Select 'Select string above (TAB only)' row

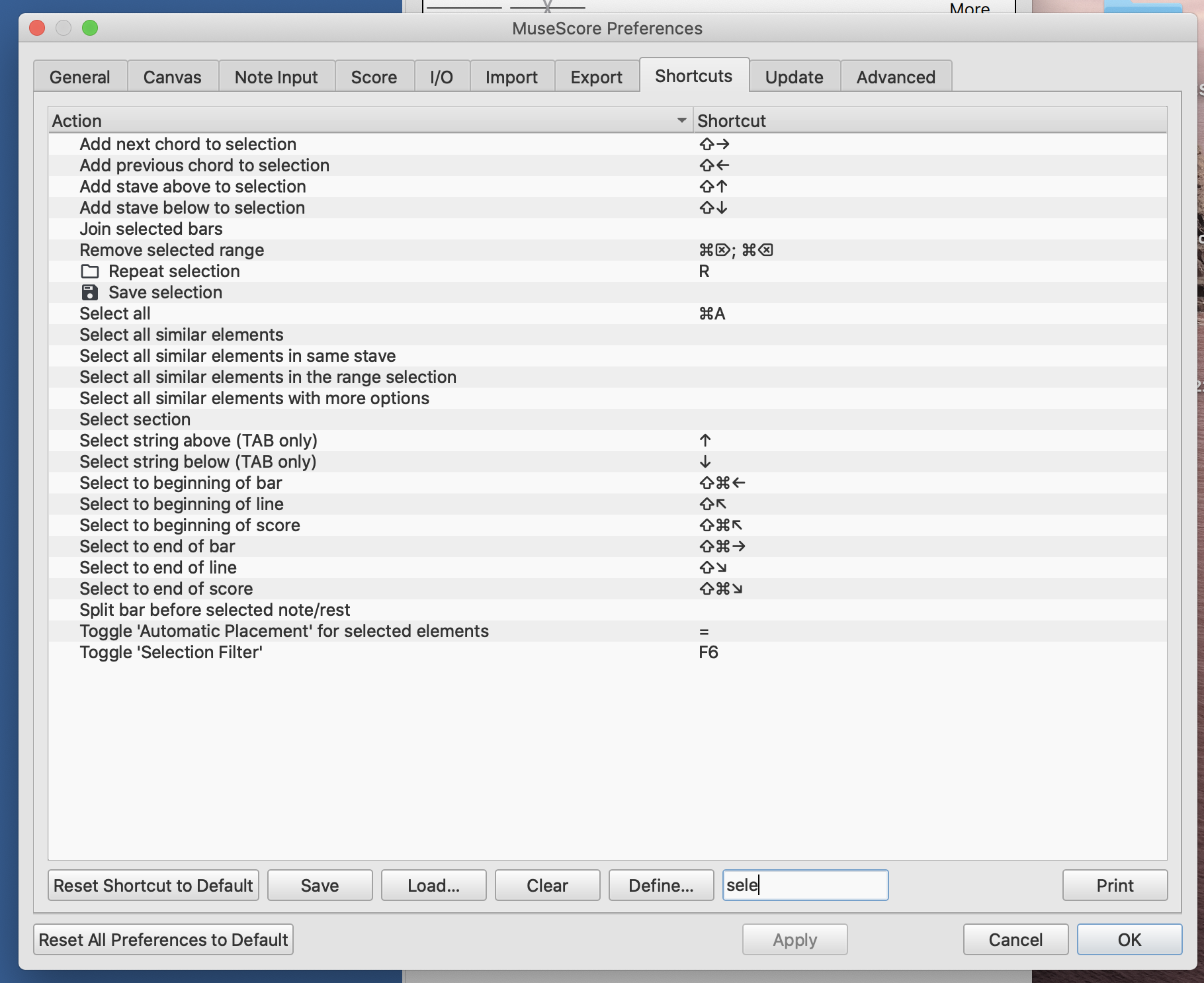607,441
